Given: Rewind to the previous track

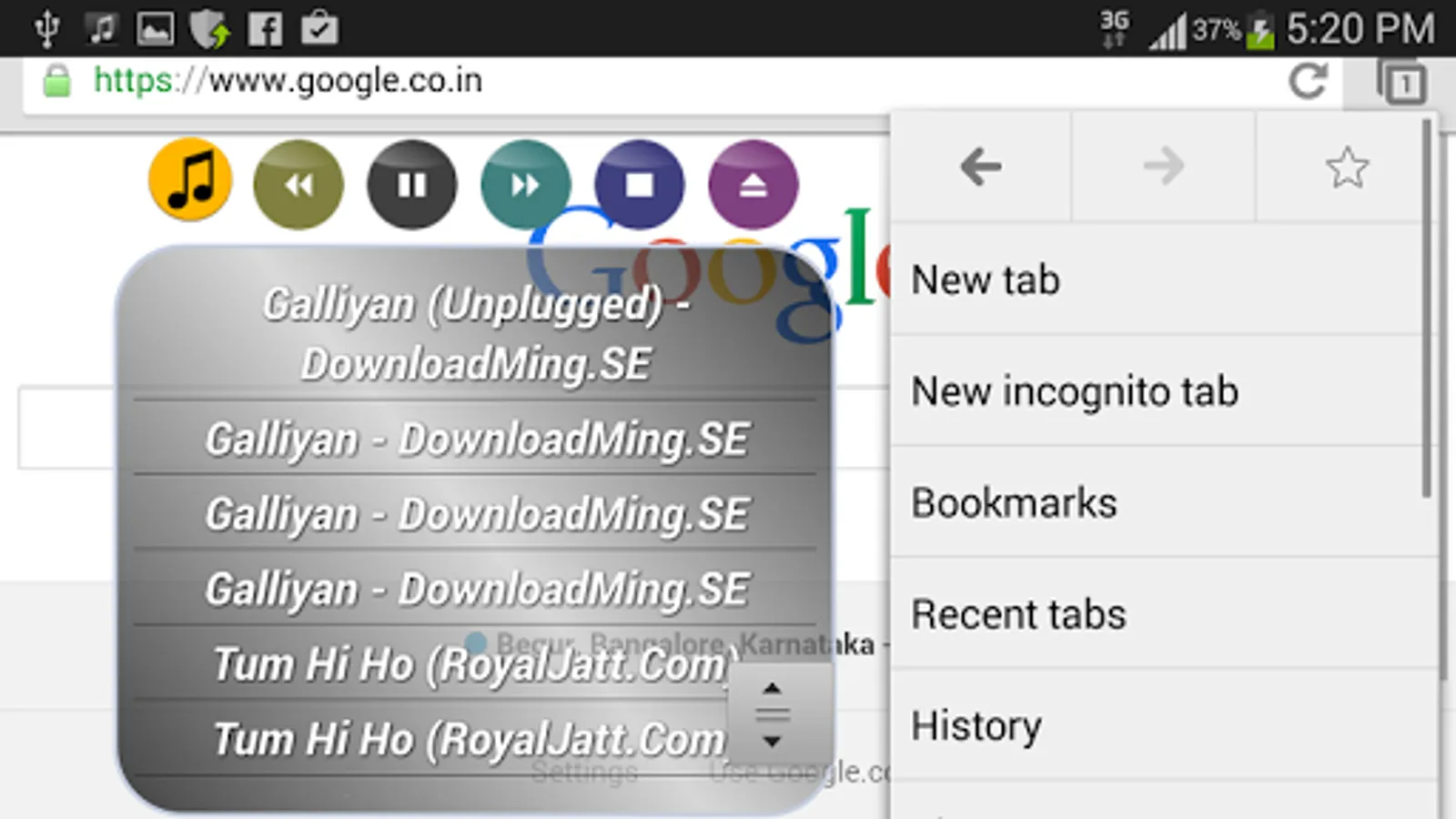Looking at the screenshot, I should click(x=298, y=185).
